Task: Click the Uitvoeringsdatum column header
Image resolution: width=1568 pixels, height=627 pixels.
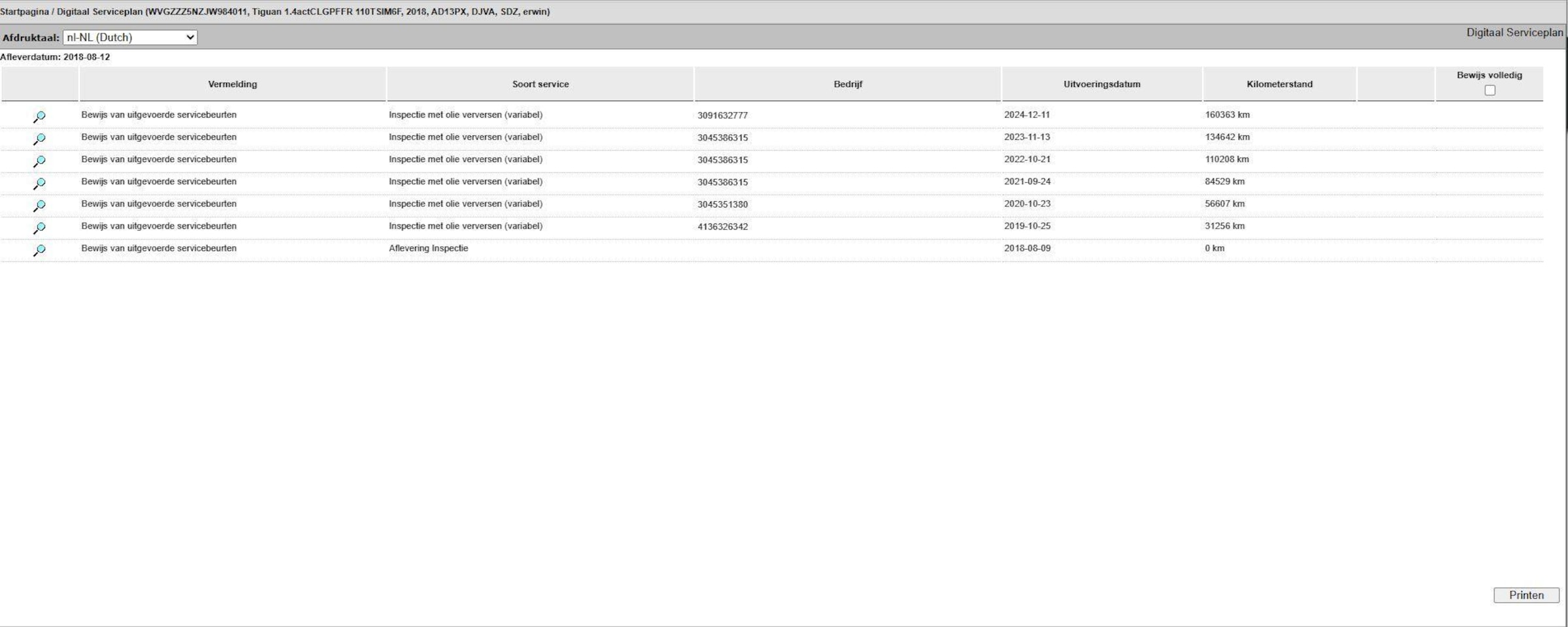Action: click(1101, 84)
